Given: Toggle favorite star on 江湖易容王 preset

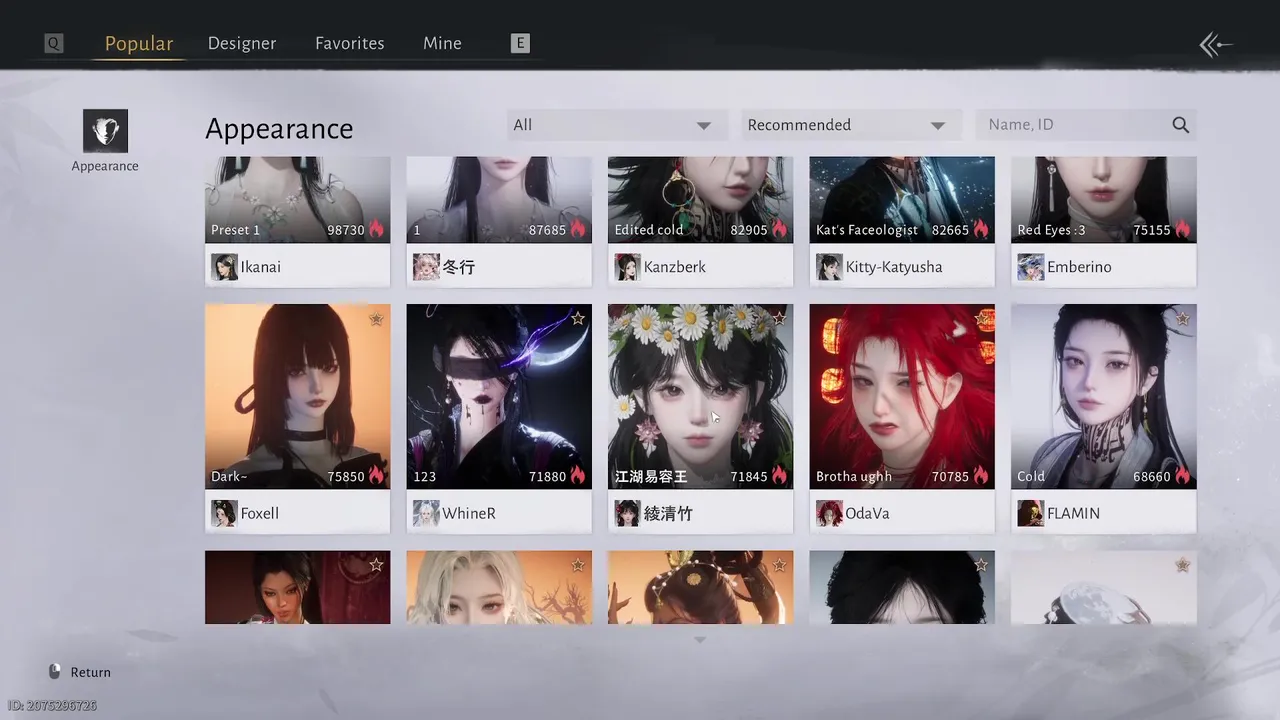Looking at the screenshot, I should click(779, 319).
